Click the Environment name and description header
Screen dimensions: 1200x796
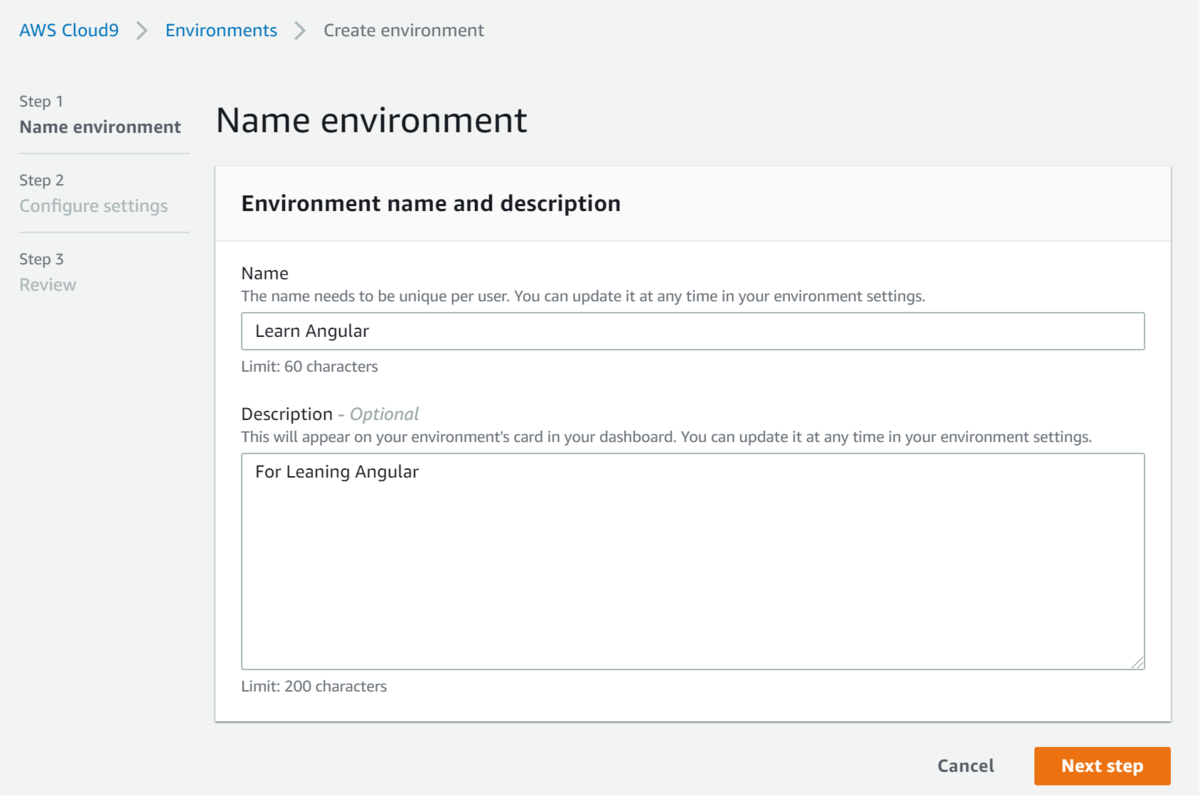[x=431, y=204]
